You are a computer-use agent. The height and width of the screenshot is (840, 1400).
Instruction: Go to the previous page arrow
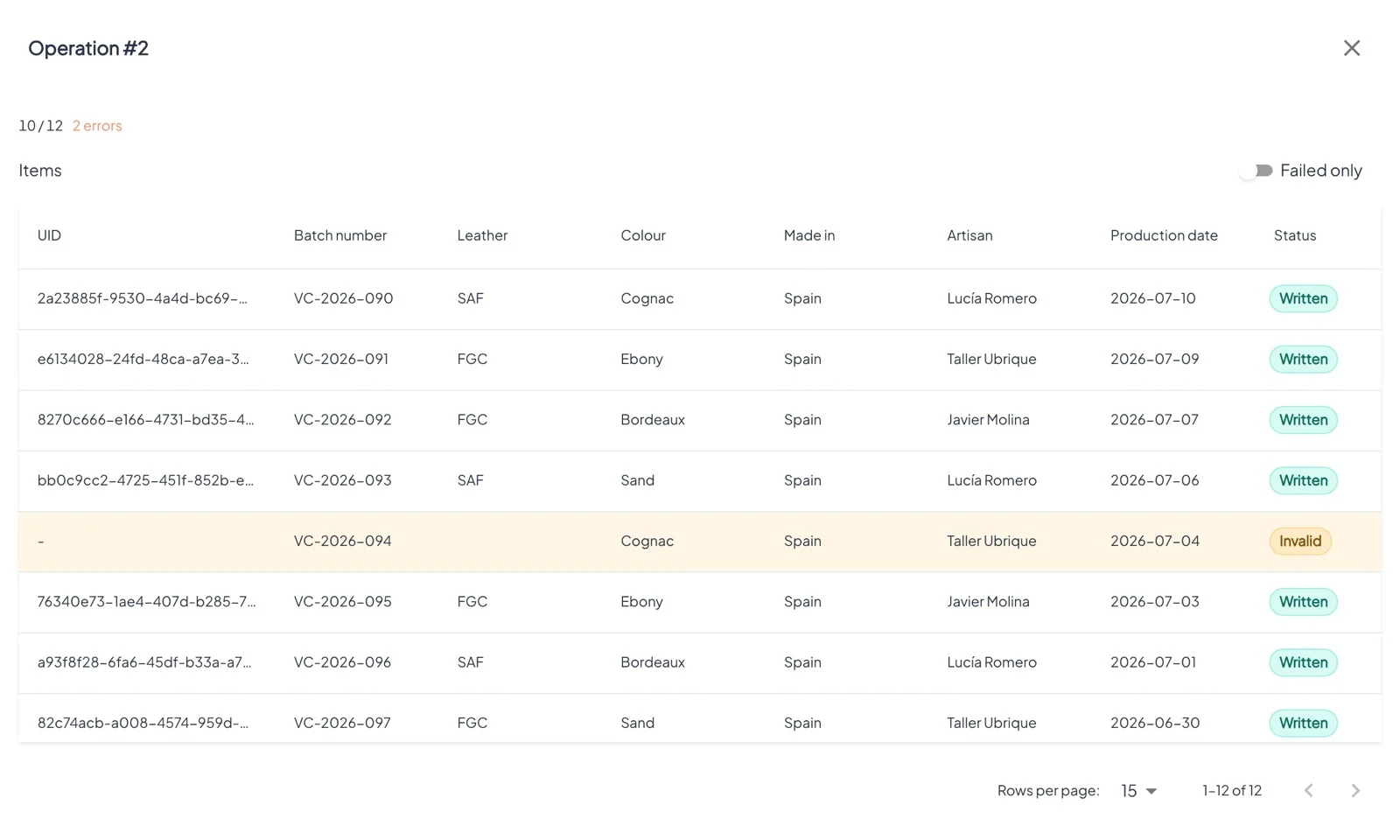pyautogui.click(x=1308, y=791)
